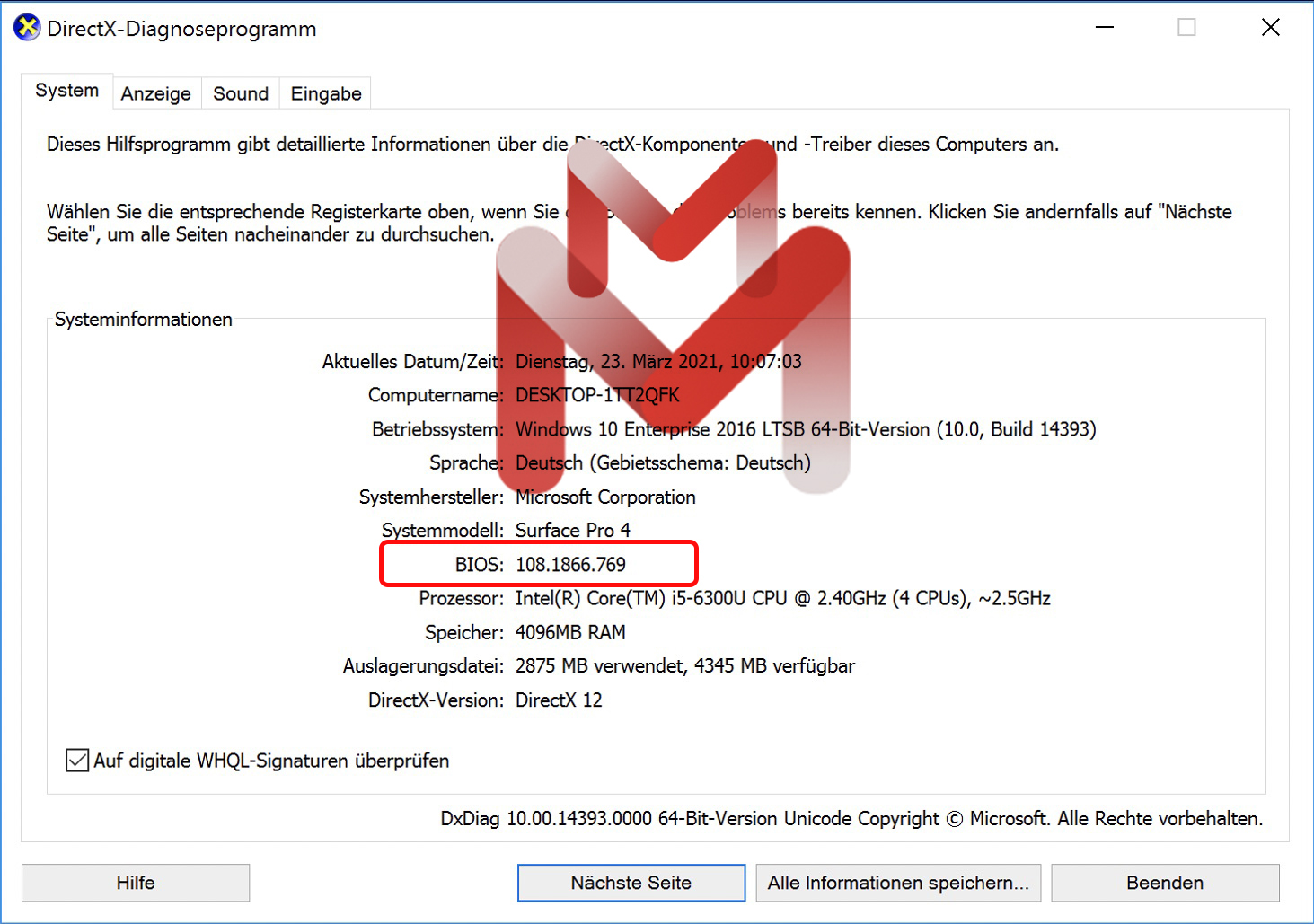Toggle the digital WHQL signatures checkbox
The height and width of the screenshot is (924, 1314).
pyautogui.click(x=77, y=761)
